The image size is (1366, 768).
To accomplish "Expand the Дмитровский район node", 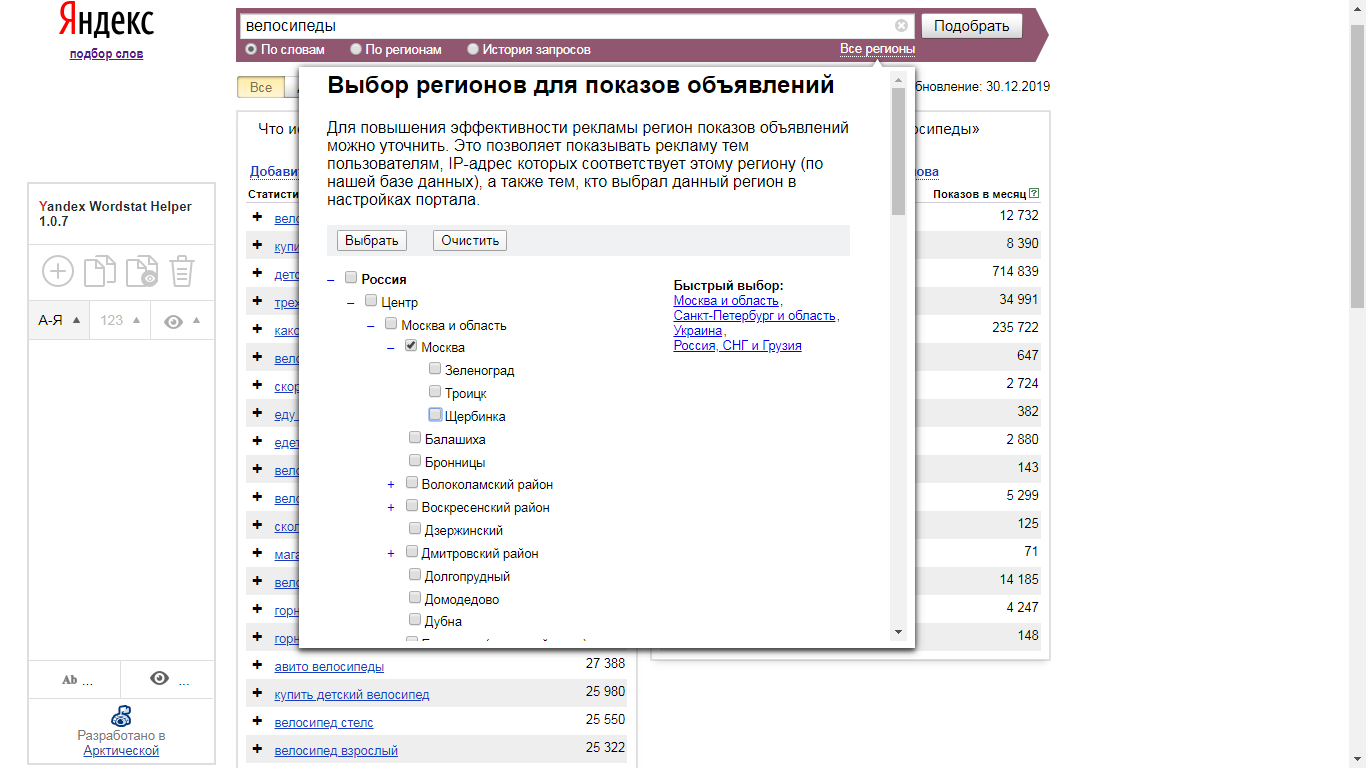I will click(x=391, y=552).
